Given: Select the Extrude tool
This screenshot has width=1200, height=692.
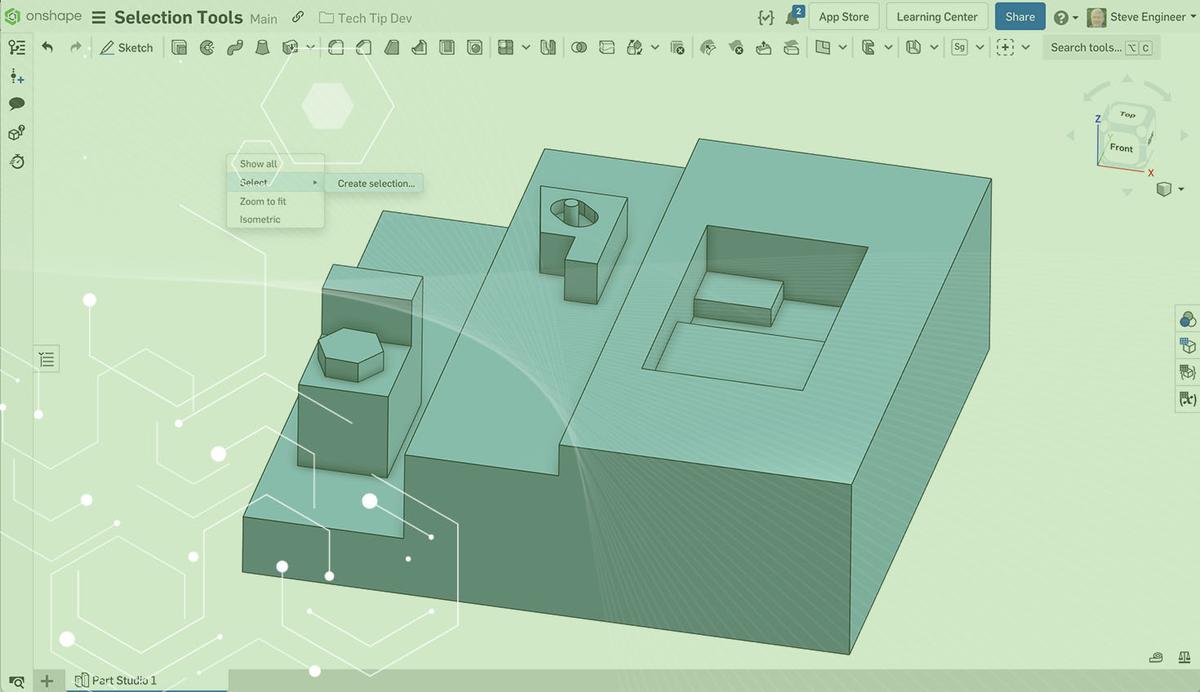Looking at the screenshot, I should pyautogui.click(x=181, y=47).
